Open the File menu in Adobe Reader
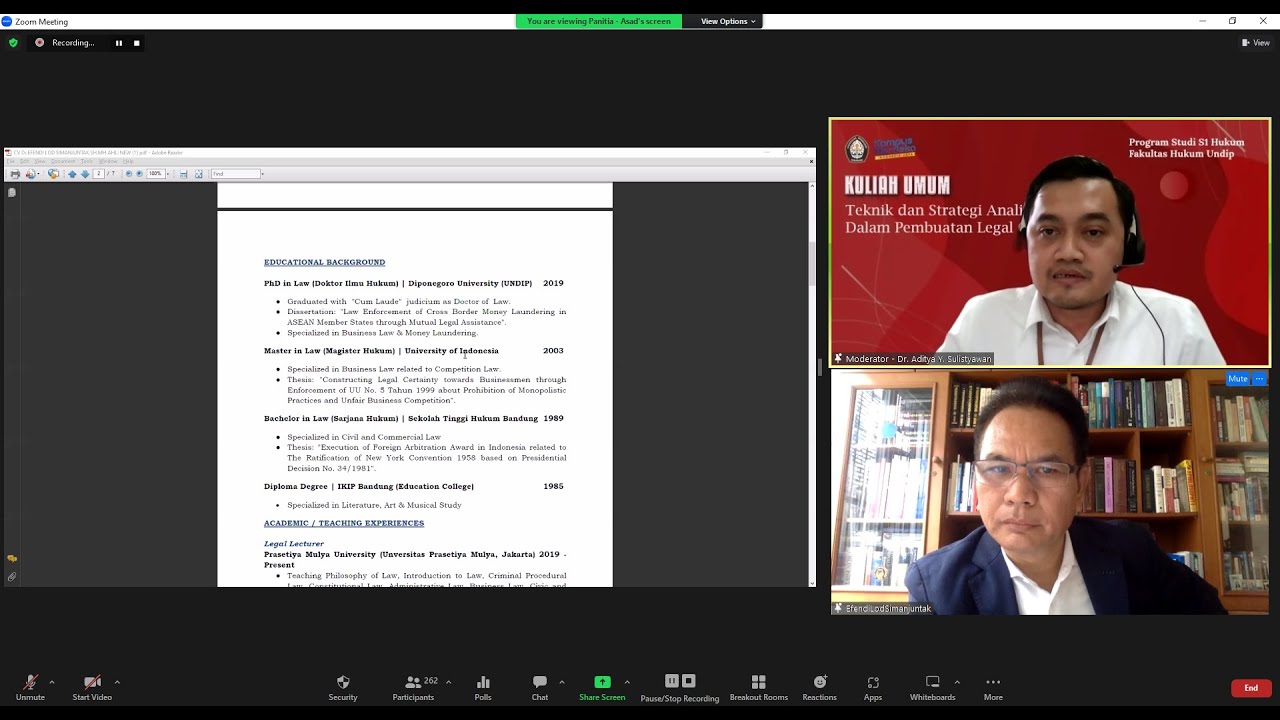 [11, 161]
